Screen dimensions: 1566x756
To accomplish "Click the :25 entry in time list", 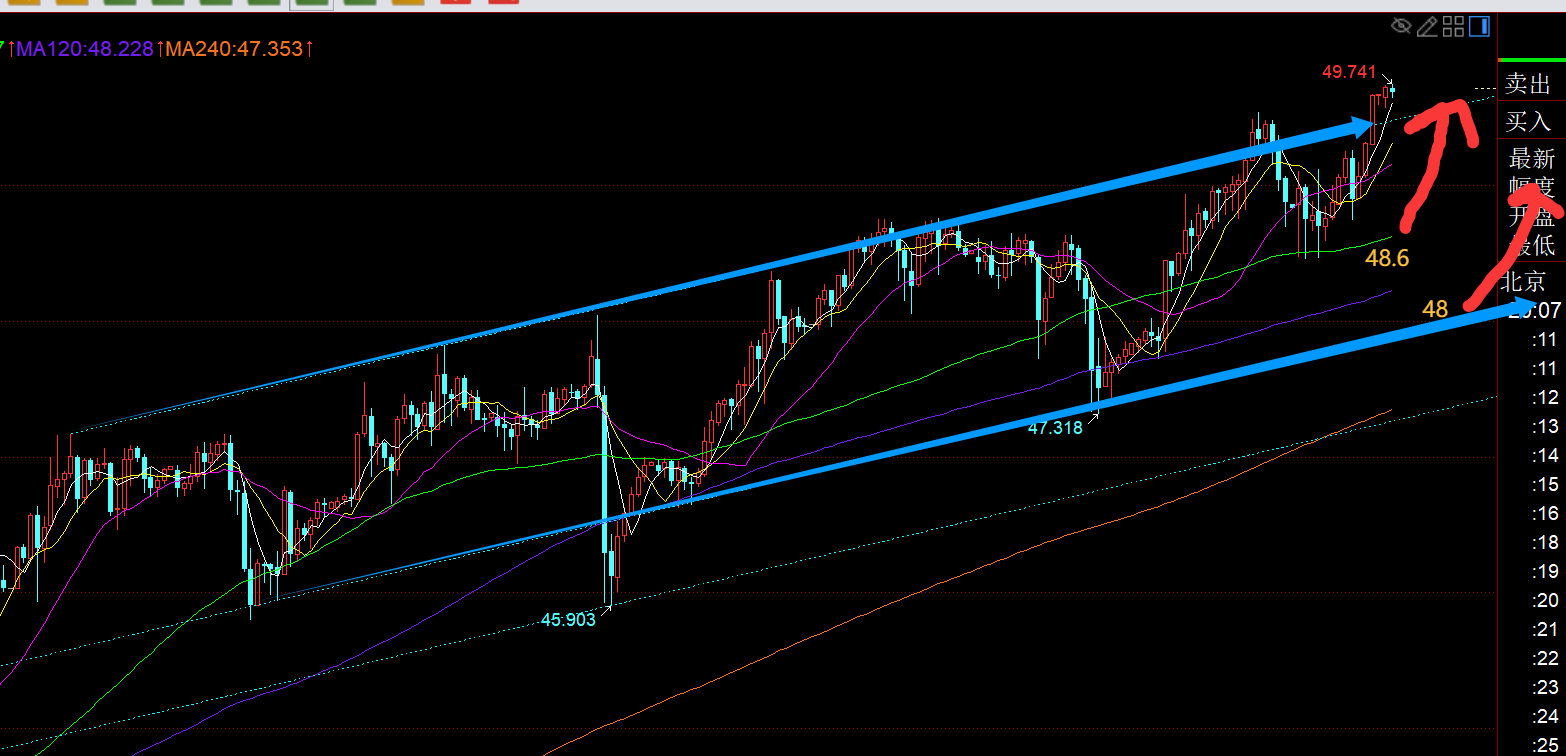I will pyautogui.click(x=1546, y=744).
